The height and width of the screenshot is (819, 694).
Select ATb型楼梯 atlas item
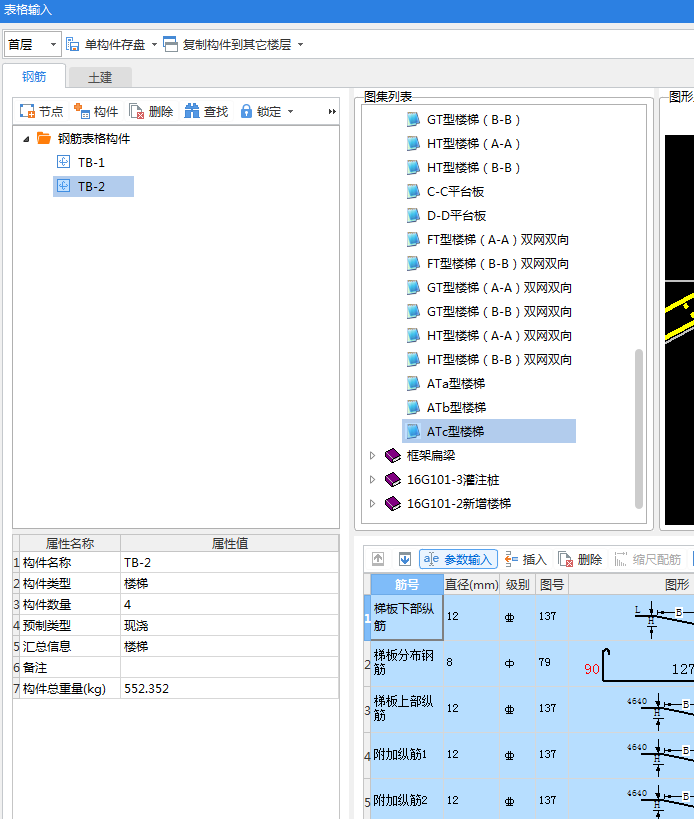point(456,408)
